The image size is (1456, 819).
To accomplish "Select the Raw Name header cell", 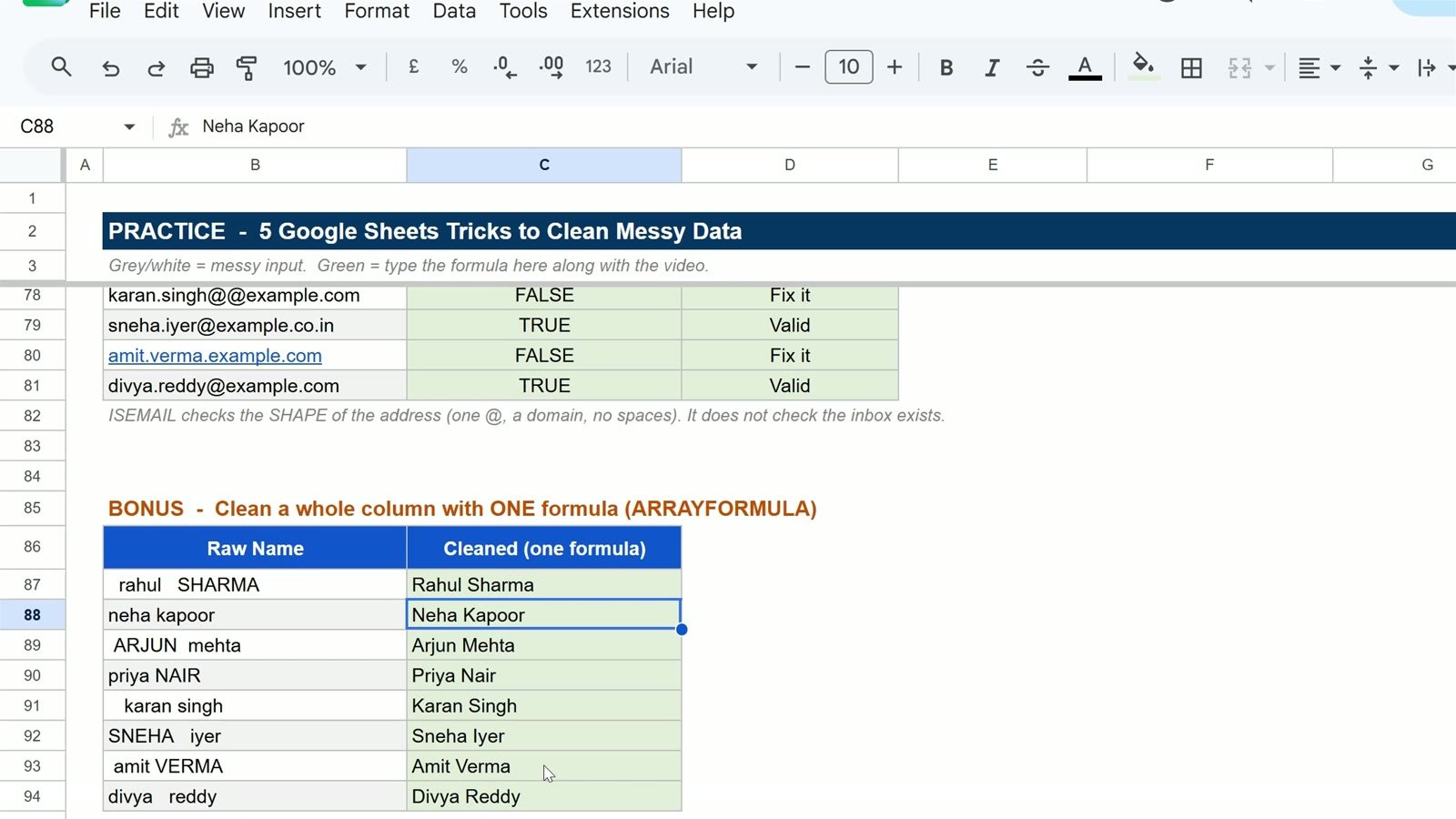I will tap(255, 548).
